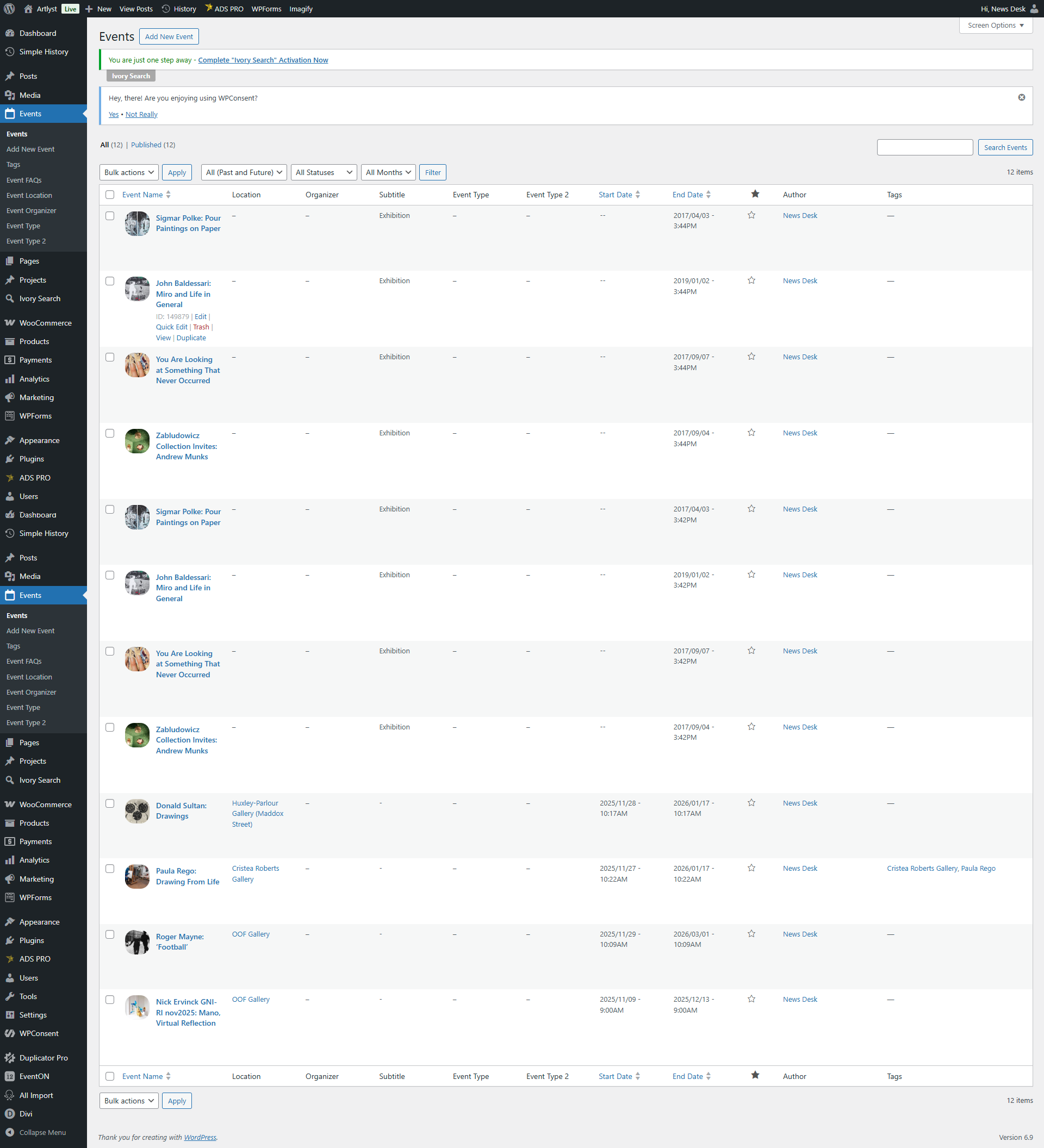
Task: Check the select-all events checkbox in header
Action: (x=110, y=195)
